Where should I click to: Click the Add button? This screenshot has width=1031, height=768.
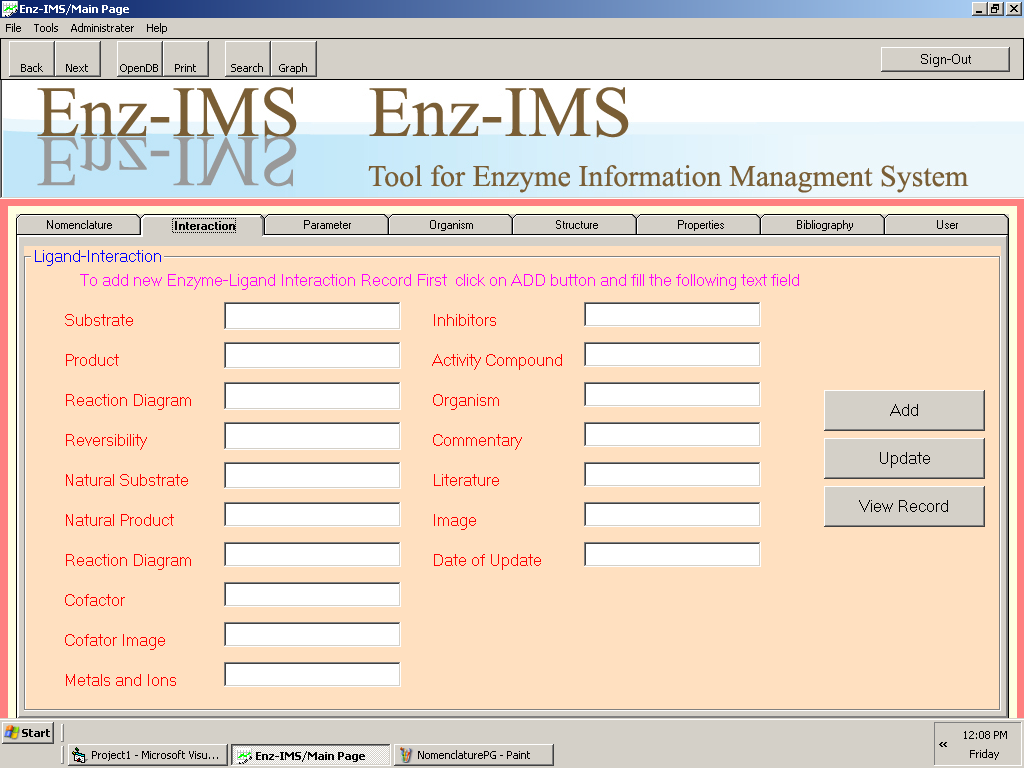[904, 410]
